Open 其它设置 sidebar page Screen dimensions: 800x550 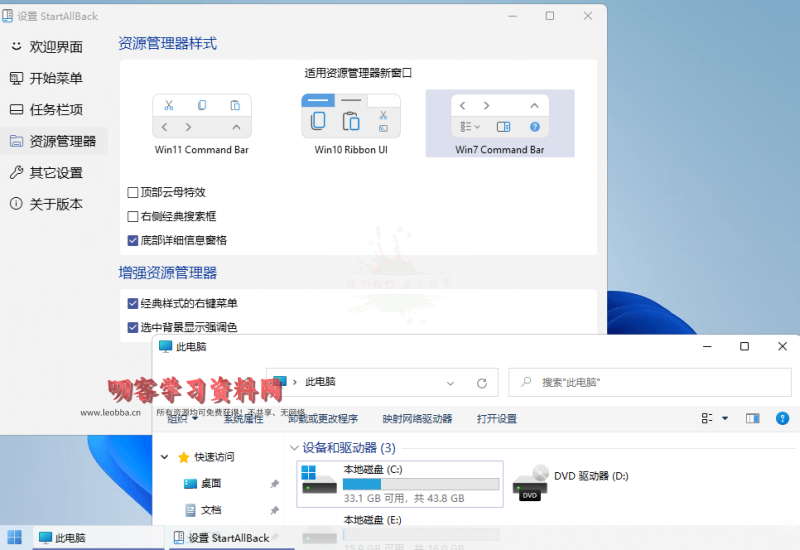(54, 173)
